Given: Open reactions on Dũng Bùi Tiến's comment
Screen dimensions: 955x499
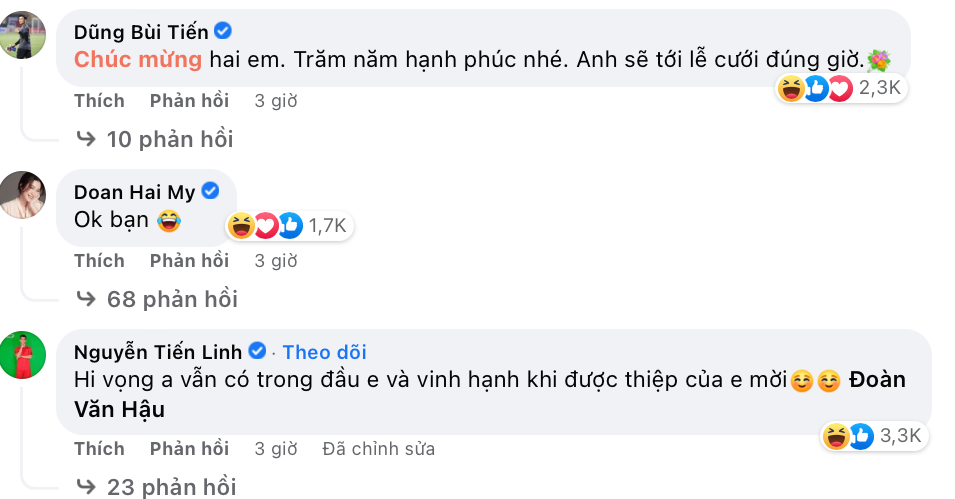Looking at the screenshot, I should 840,89.
